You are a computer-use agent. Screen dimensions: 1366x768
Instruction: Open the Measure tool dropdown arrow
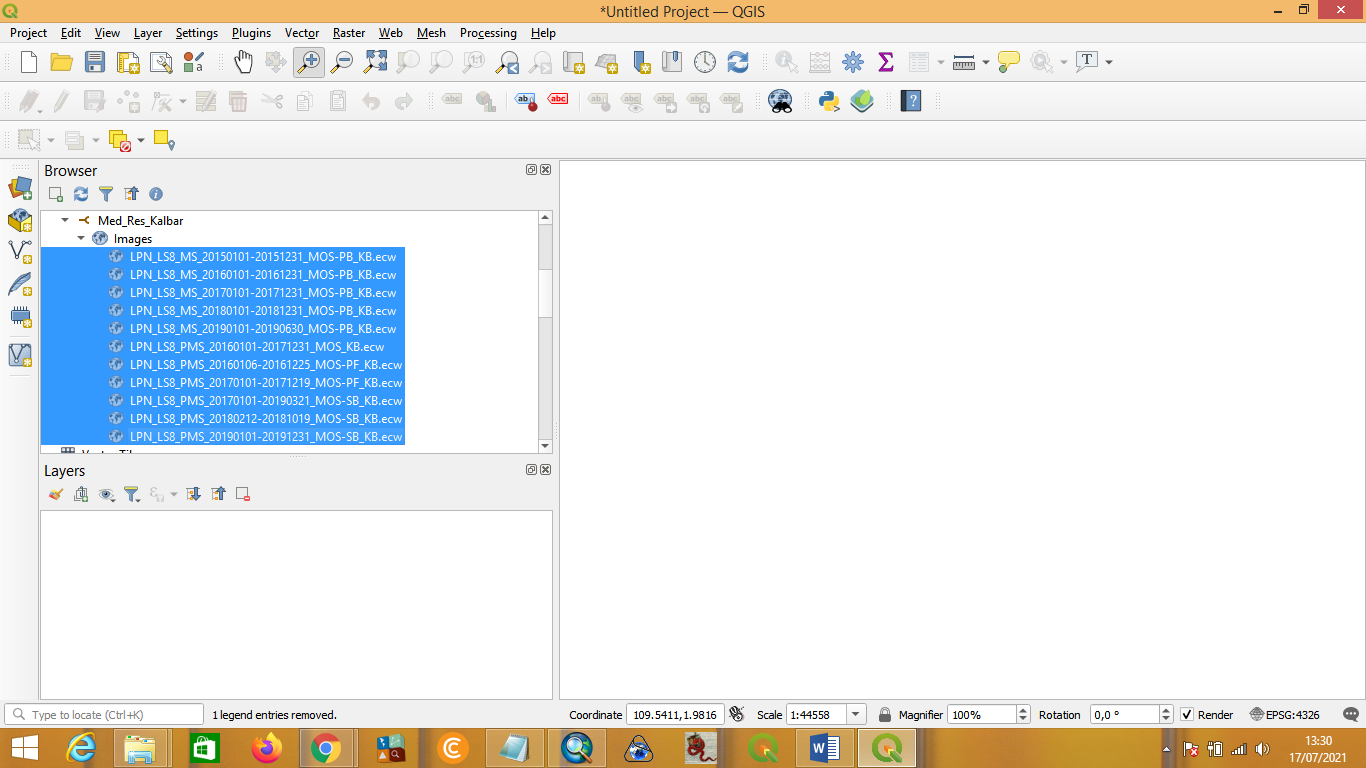click(x=986, y=62)
